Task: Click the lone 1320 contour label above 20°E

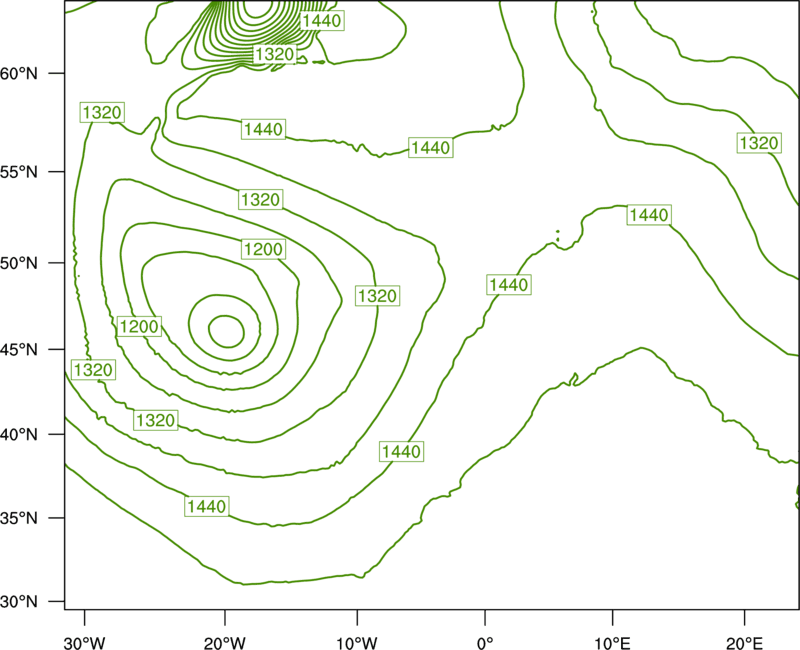Action: coord(759,143)
